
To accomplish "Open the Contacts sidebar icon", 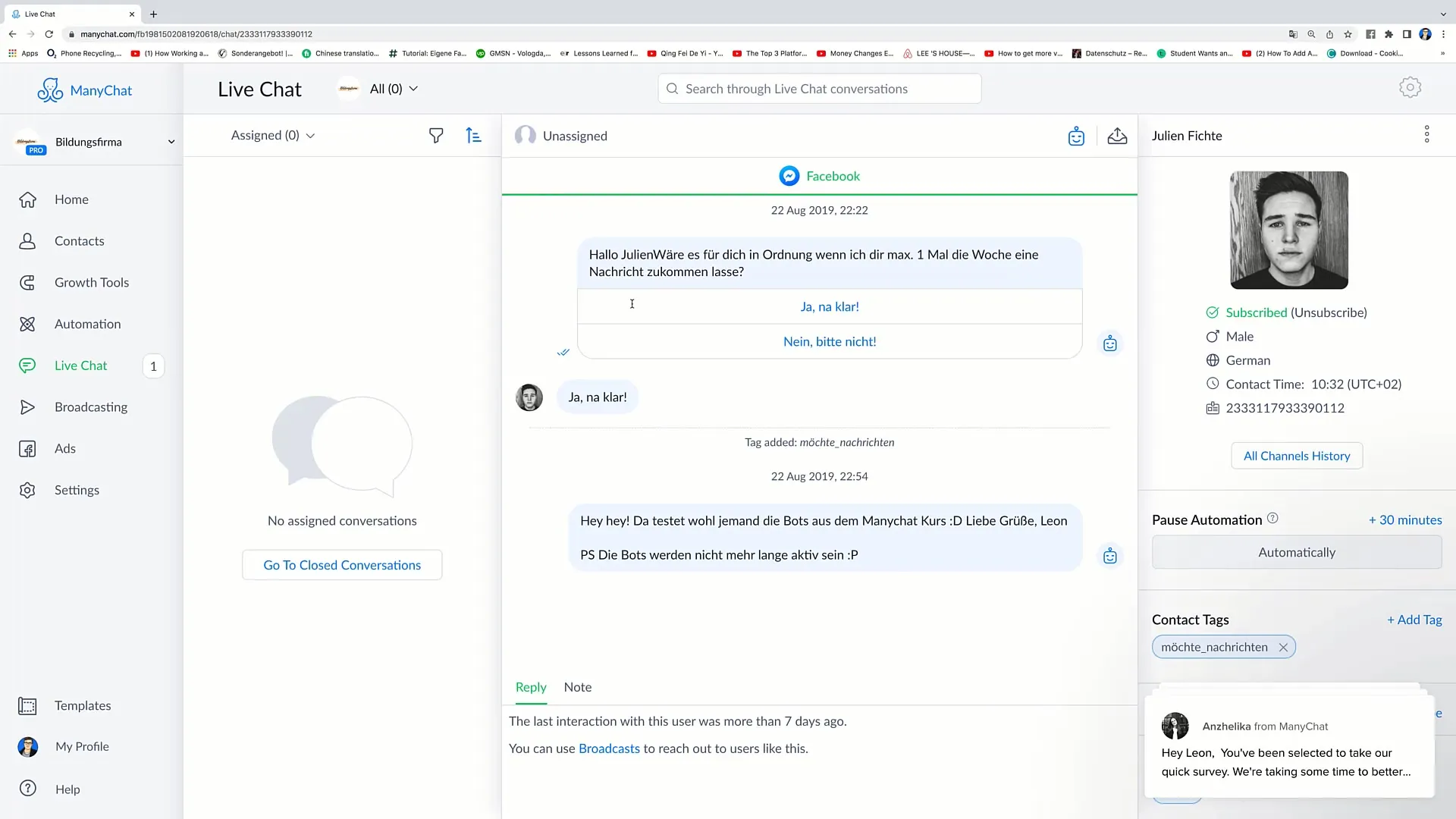I will tap(27, 241).
